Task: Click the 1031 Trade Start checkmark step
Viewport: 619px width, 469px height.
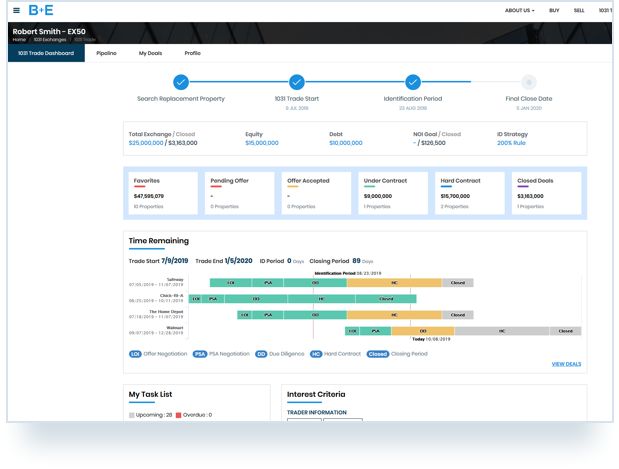Action: (x=297, y=82)
